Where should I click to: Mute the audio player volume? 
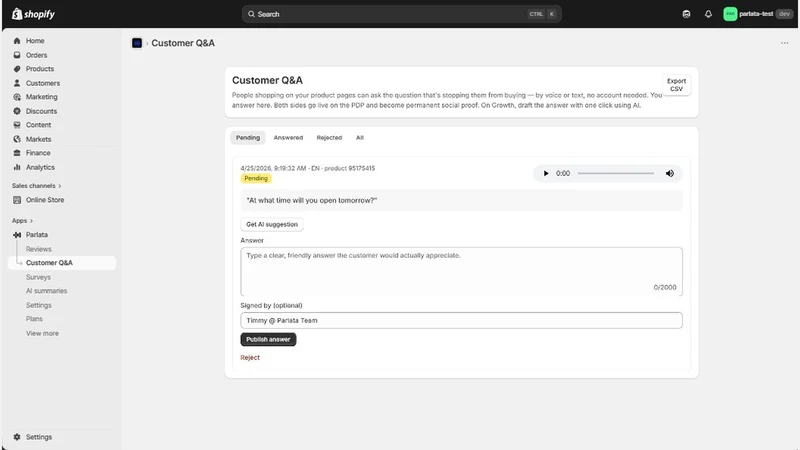670,173
